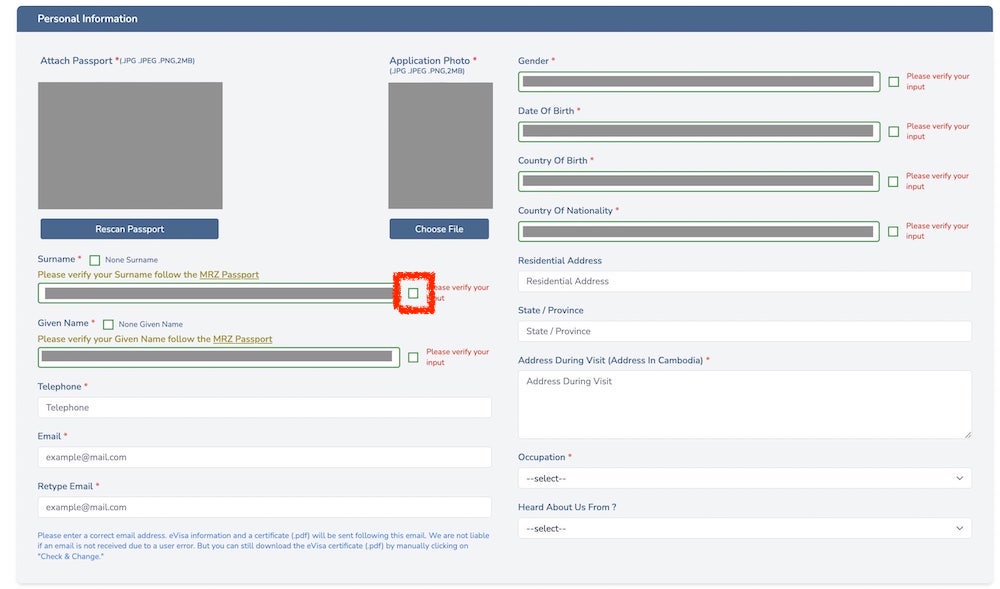Check the Given Name verify input checkbox
The image size is (1000, 589).
tap(413, 357)
